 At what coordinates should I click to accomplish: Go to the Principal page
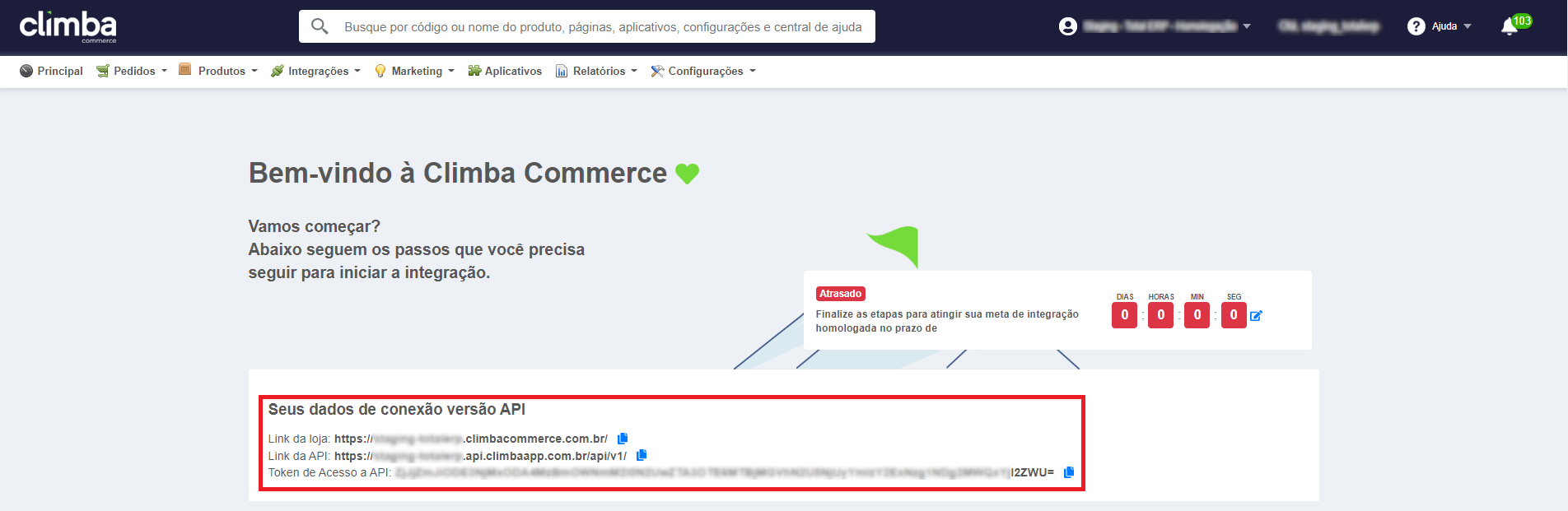pyautogui.click(x=52, y=72)
